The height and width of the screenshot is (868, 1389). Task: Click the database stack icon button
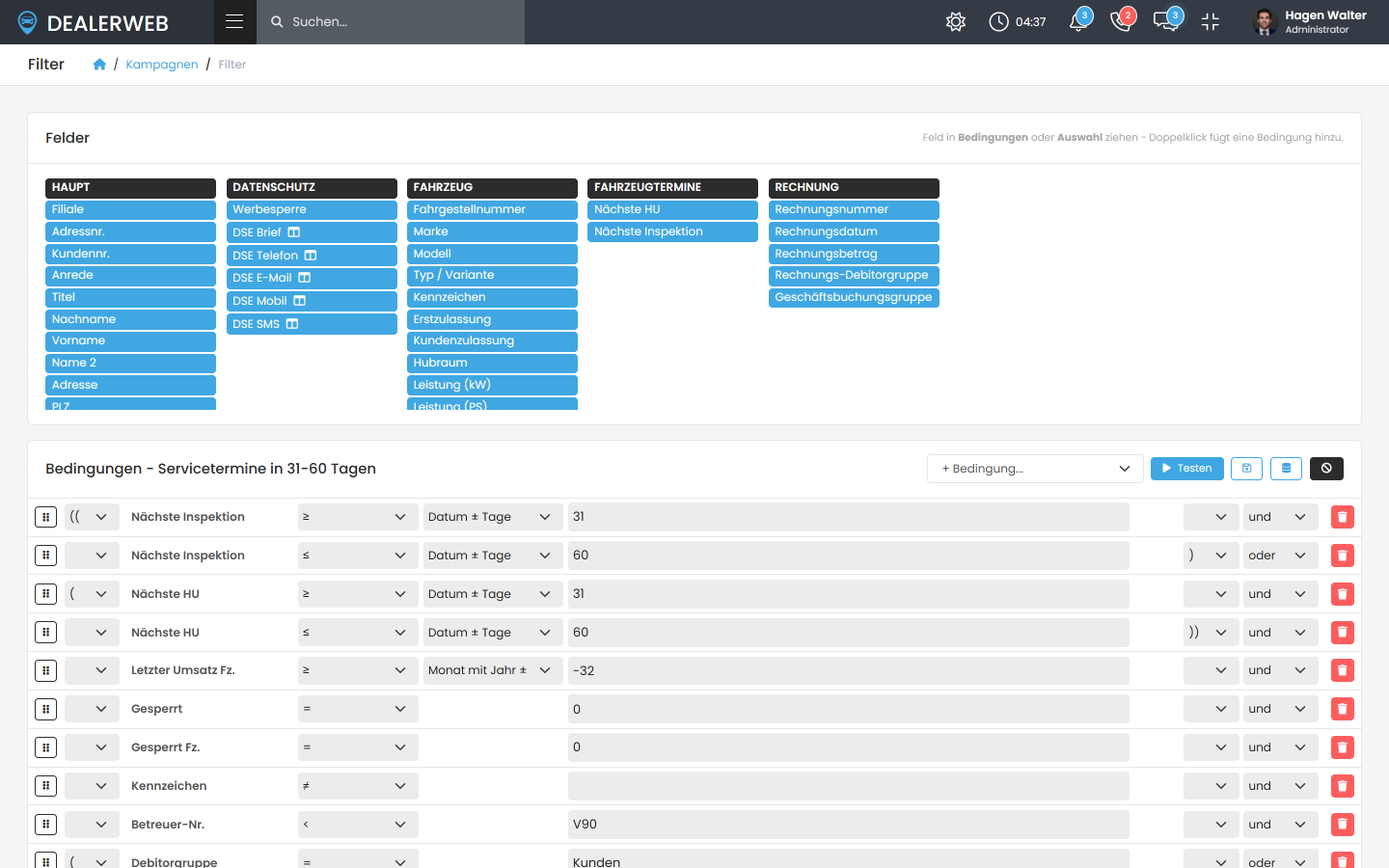tap(1286, 469)
